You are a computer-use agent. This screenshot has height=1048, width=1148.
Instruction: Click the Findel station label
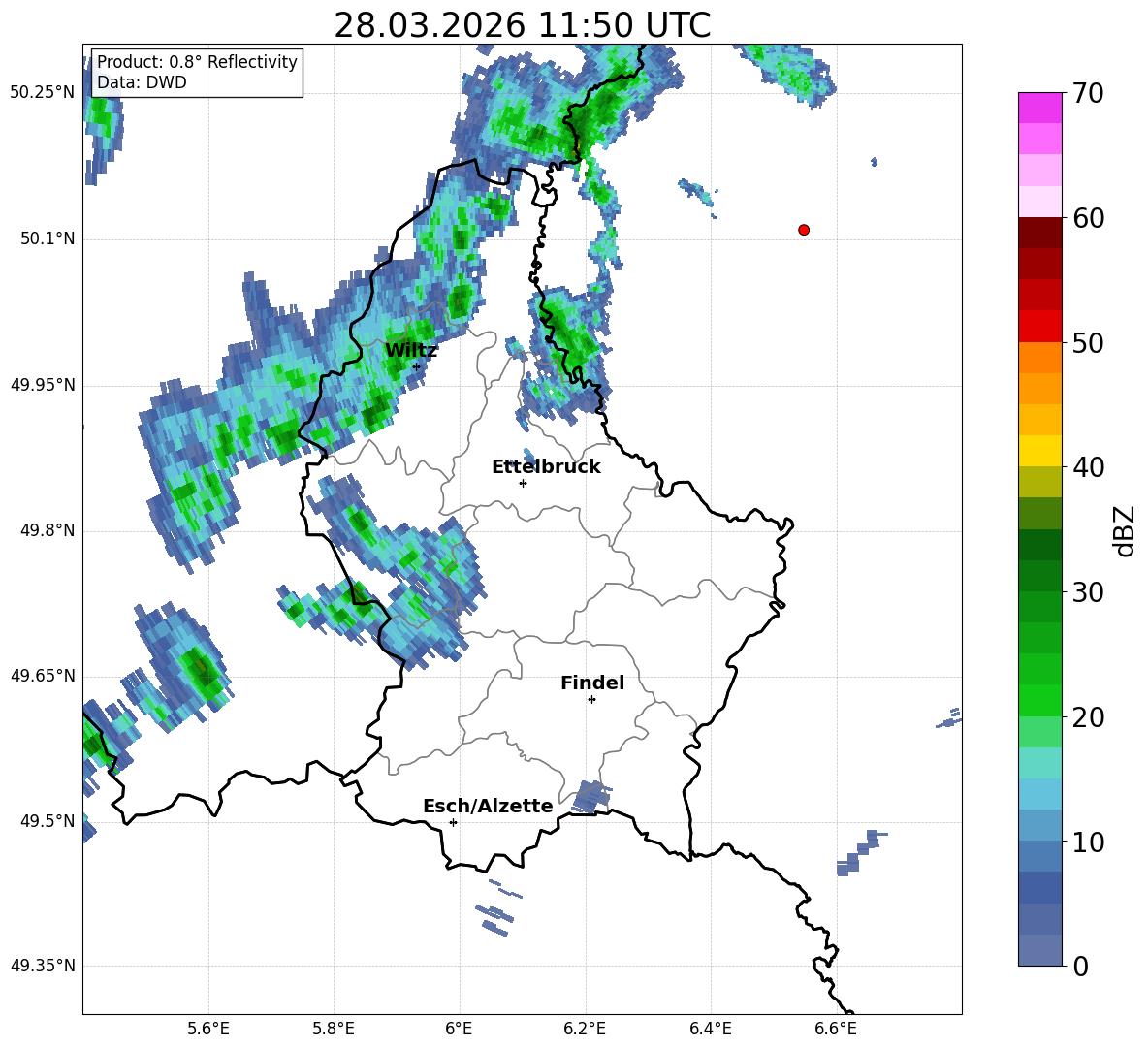[592, 683]
